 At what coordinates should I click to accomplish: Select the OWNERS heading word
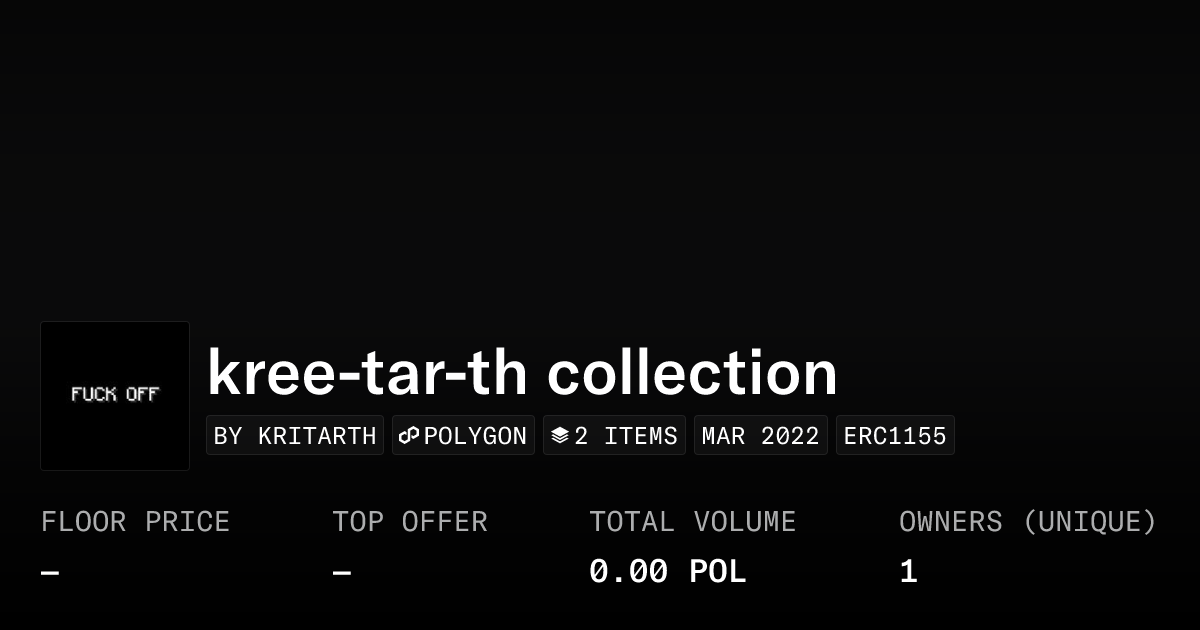[x=951, y=522]
